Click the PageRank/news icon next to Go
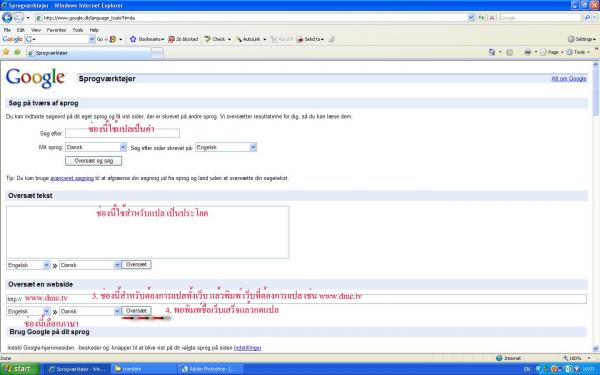This screenshot has width=600, height=375. (113, 39)
